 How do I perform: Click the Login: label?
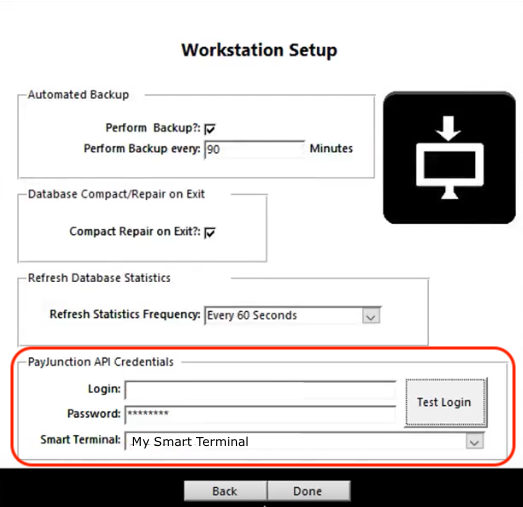[x=104, y=389]
